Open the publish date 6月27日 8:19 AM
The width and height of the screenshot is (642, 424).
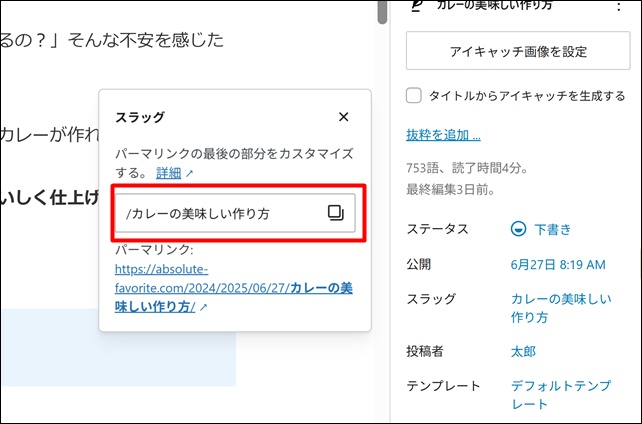(x=558, y=264)
